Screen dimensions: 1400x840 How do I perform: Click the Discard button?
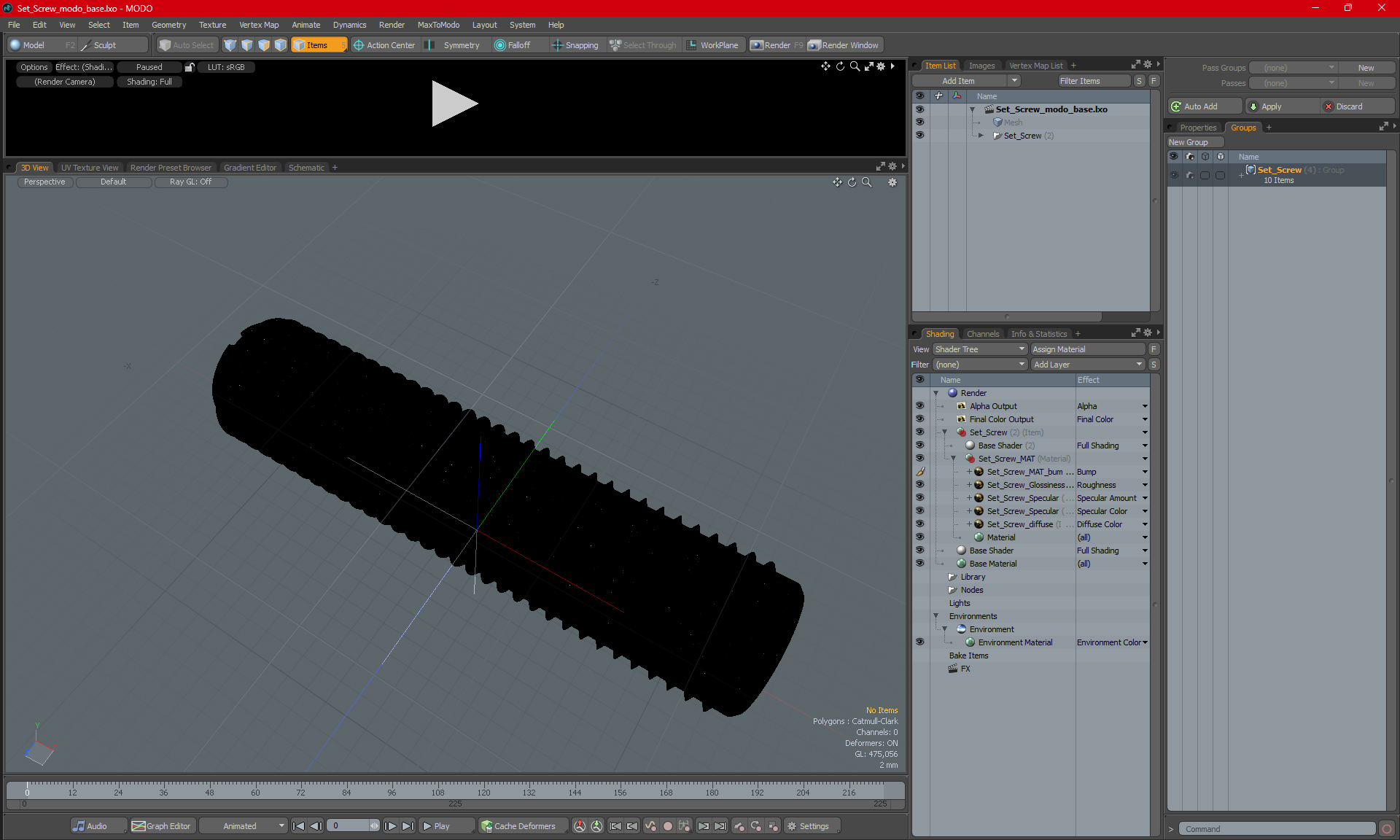pos(1357,106)
